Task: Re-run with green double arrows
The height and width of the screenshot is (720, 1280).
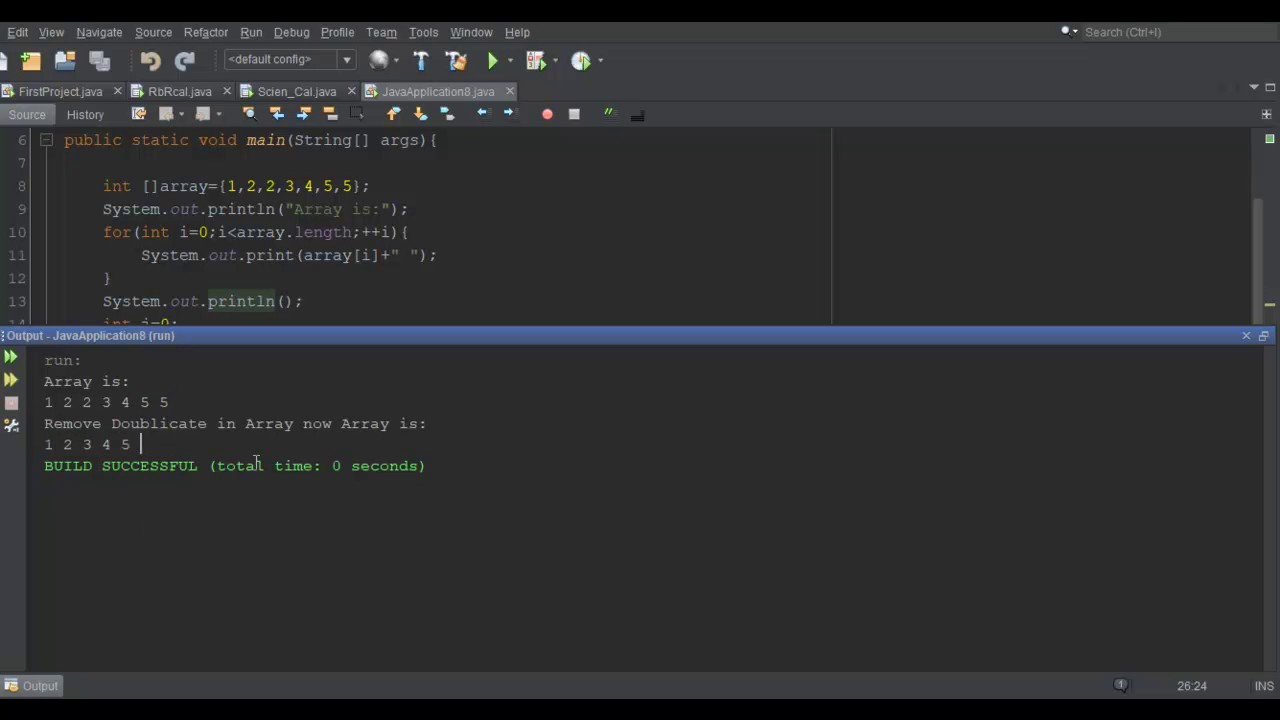Action: [11, 357]
